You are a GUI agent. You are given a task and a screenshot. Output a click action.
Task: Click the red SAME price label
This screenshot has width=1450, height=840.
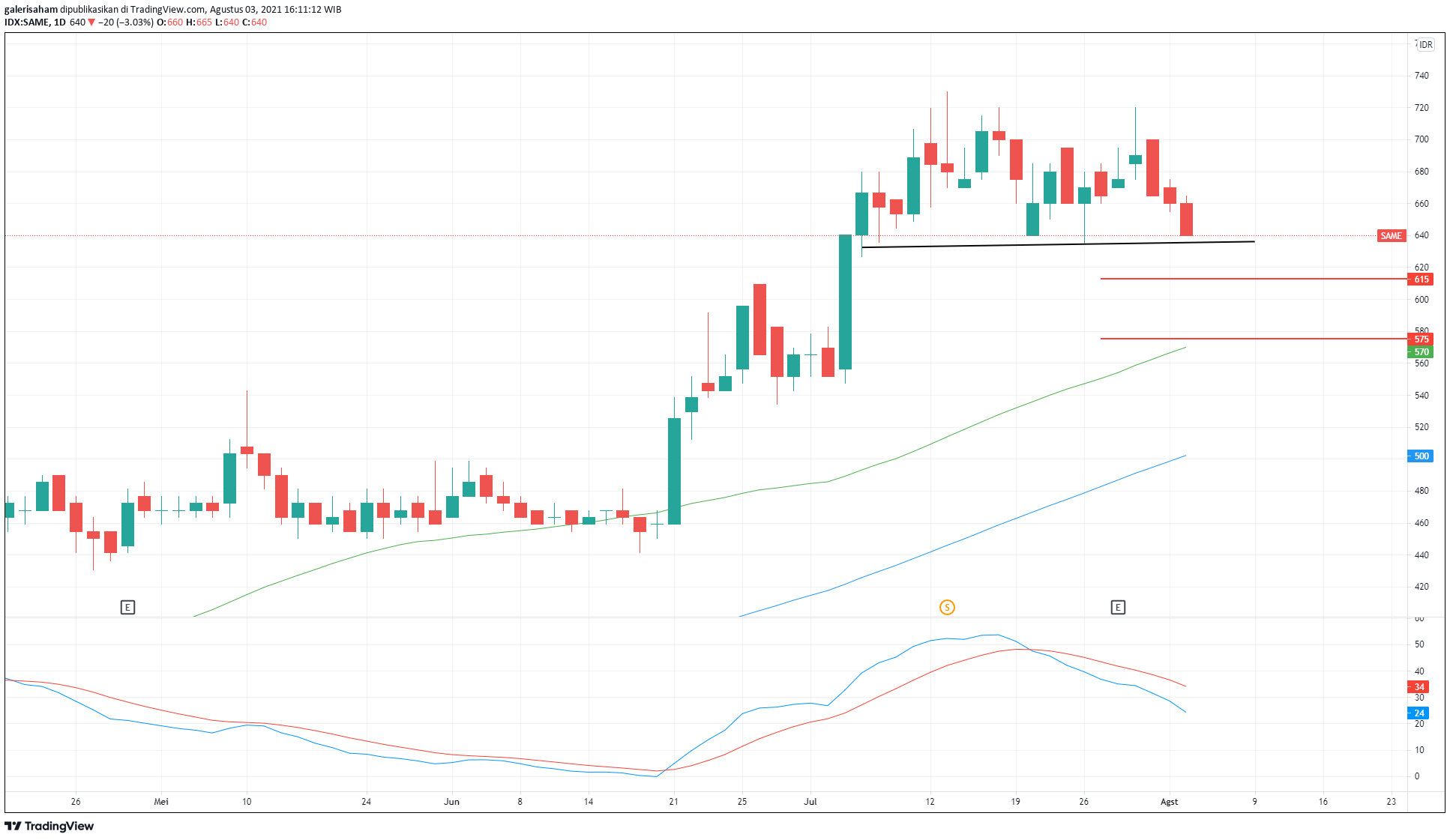click(1391, 235)
